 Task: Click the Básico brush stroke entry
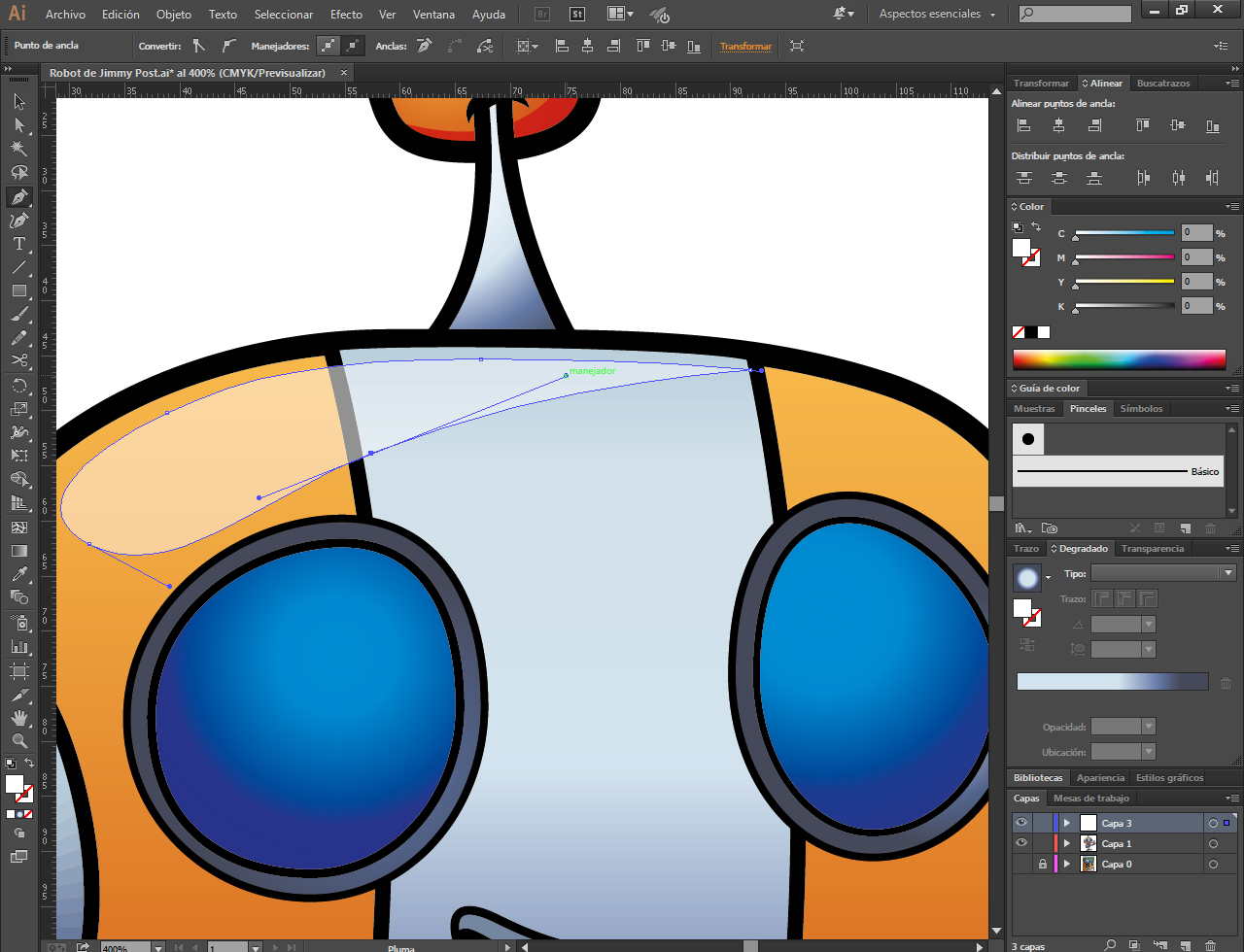1118,471
